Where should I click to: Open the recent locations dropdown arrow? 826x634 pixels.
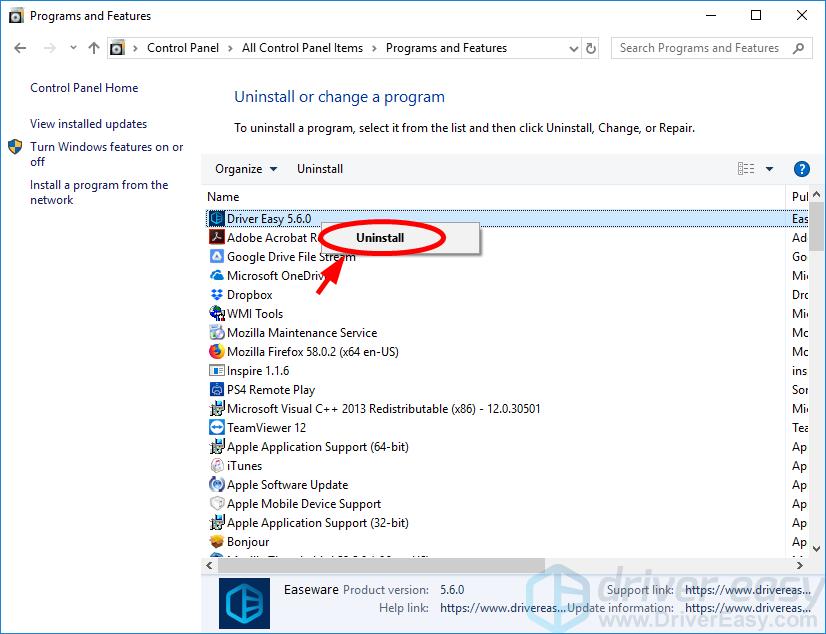tap(73, 48)
